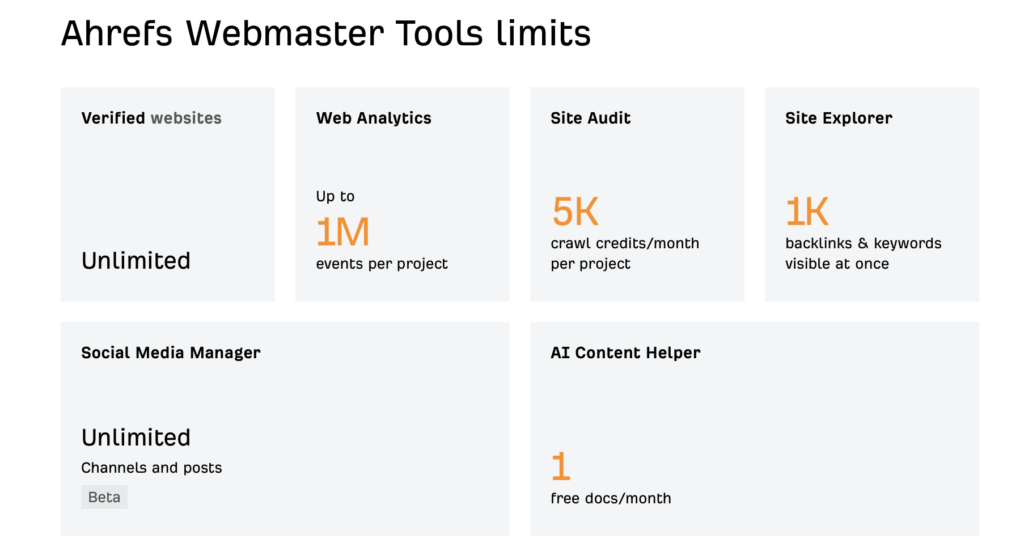The image size is (1024, 560).
Task: Click the orange 1M events figure
Action: click(x=343, y=232)
